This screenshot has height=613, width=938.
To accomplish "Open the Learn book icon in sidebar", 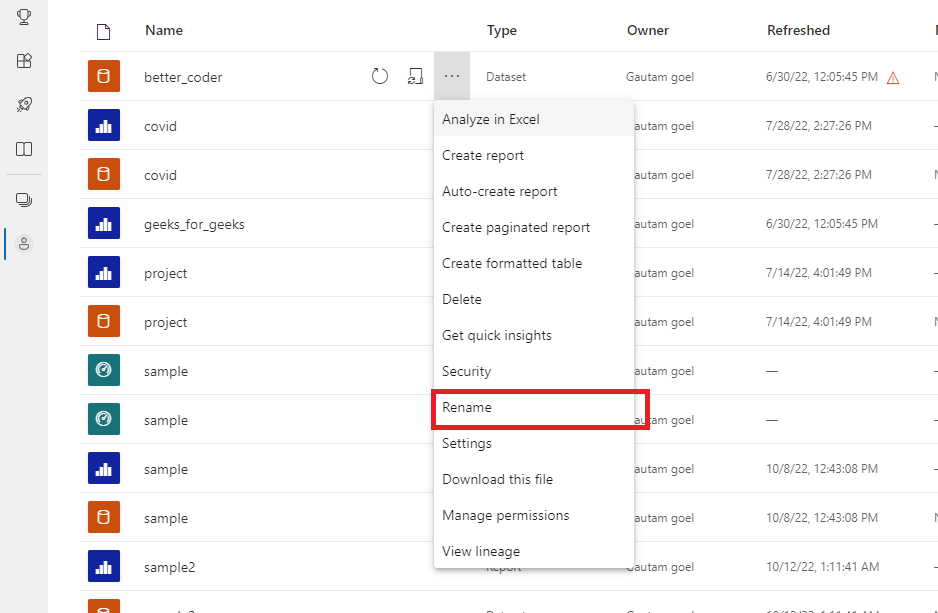I will (24, 149).
